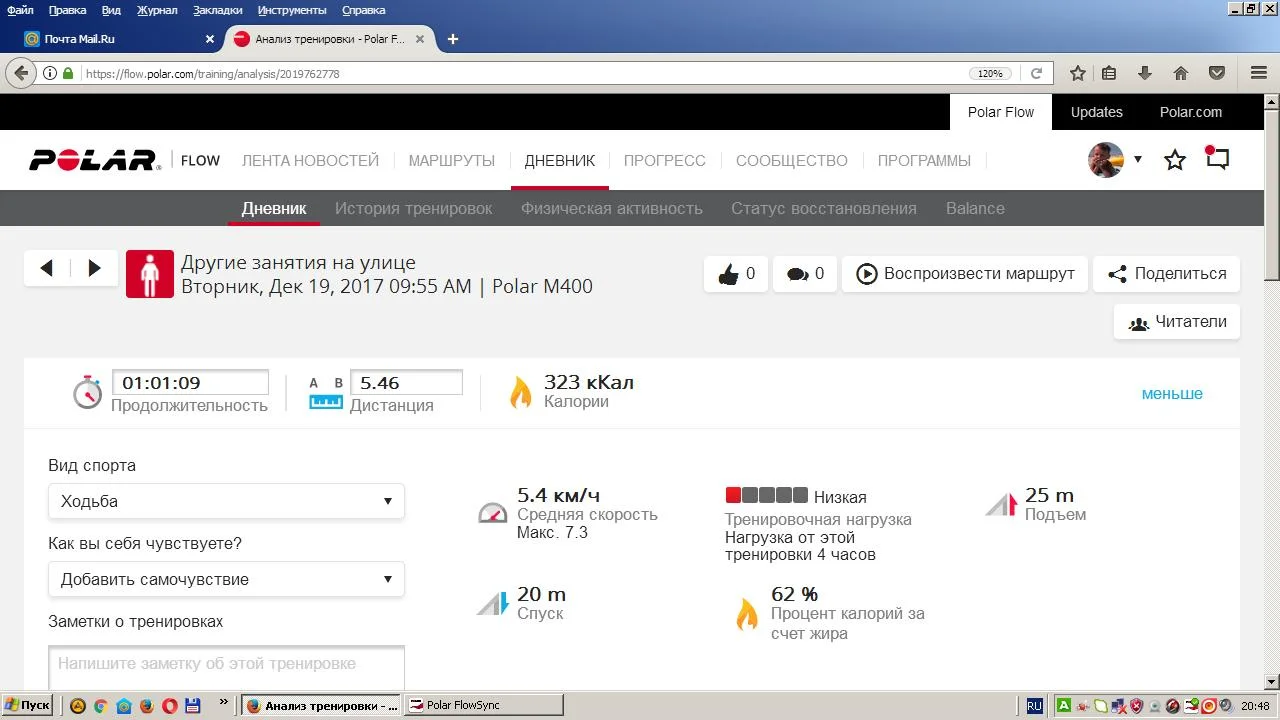Open the Вид спорта dropdown showing Ходьба

pyautogui.click(x=226, y=501)
